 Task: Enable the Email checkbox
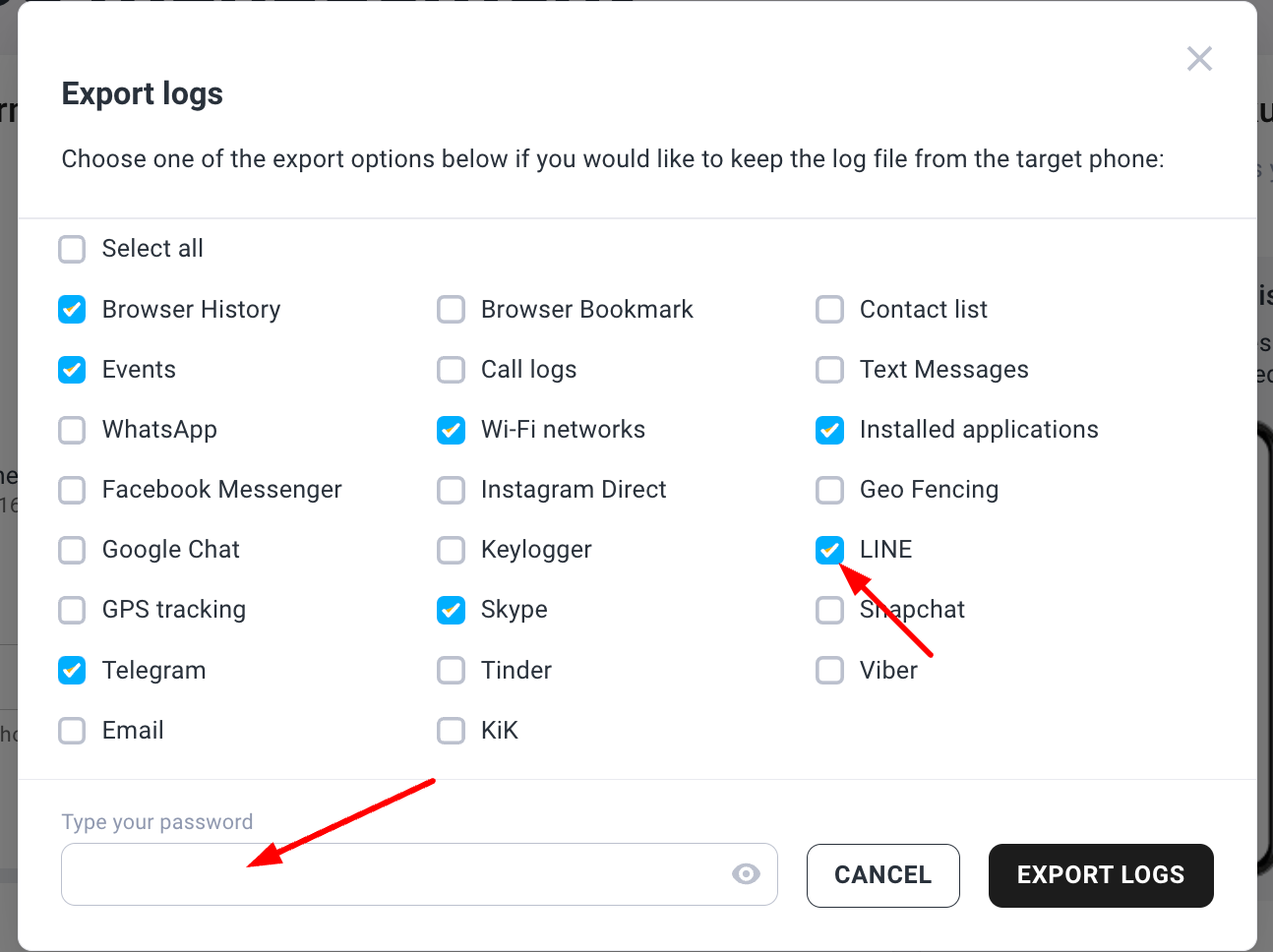(x=72, y=731)
